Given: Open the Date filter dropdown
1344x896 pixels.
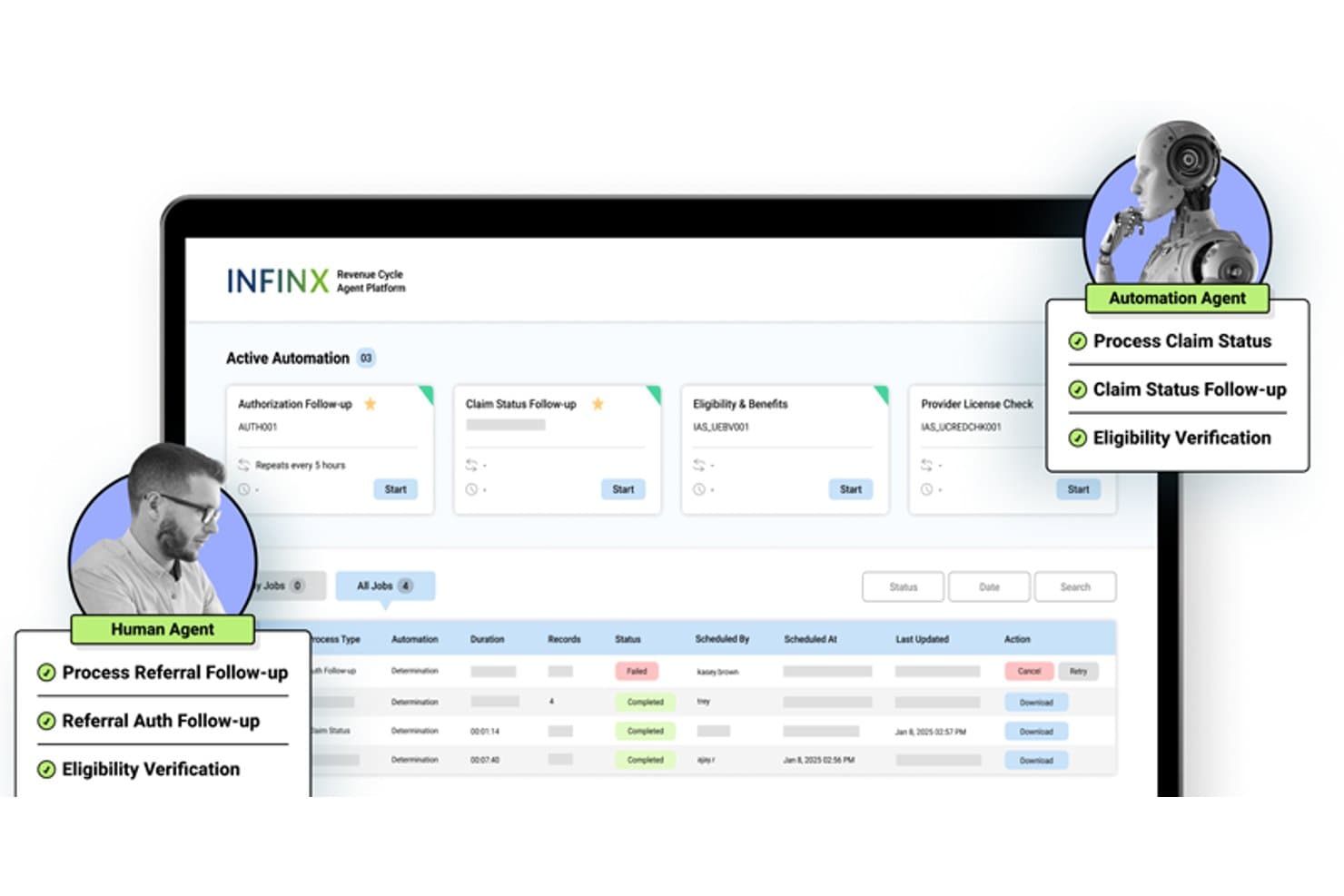Looking at the screenshot, I should (989, 586).
